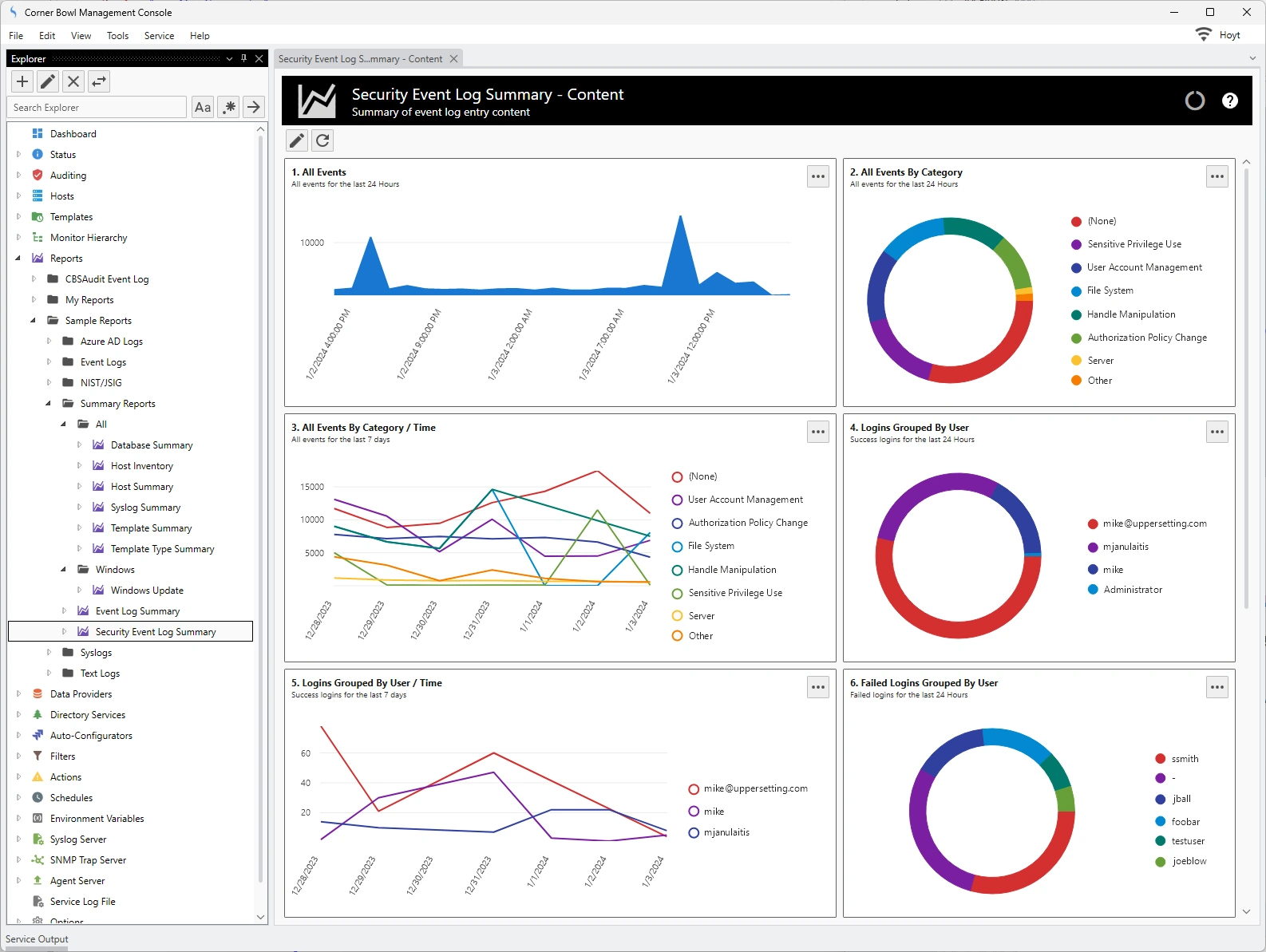The width and height of the screenshot is (1266, 952).
Task: Click the delete X icon in Explorer toolbar
Action: (73, 81)
